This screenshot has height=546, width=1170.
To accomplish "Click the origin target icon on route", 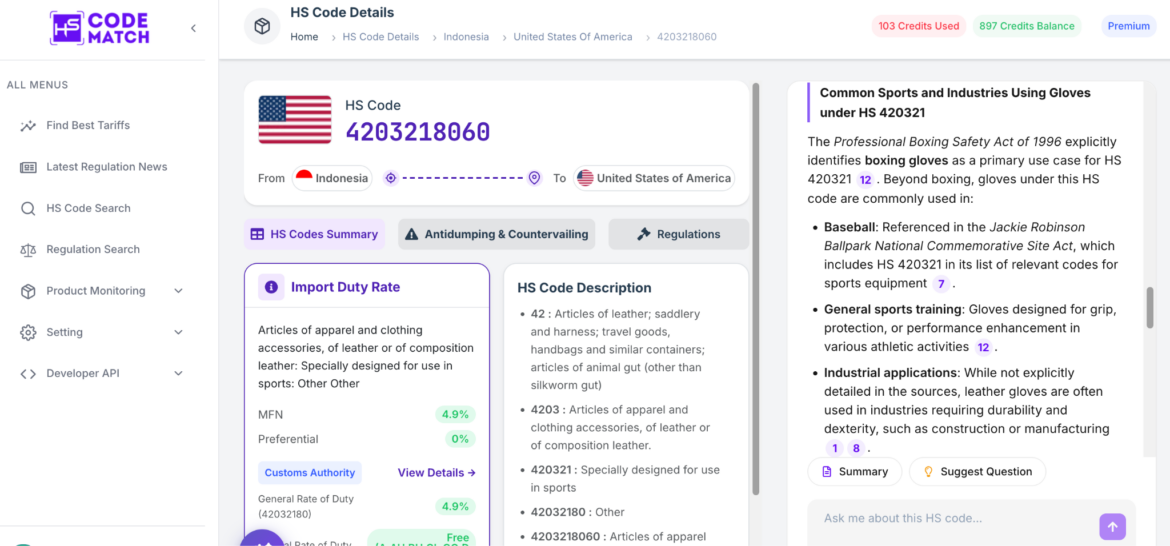I will click(x=390, y=178).
